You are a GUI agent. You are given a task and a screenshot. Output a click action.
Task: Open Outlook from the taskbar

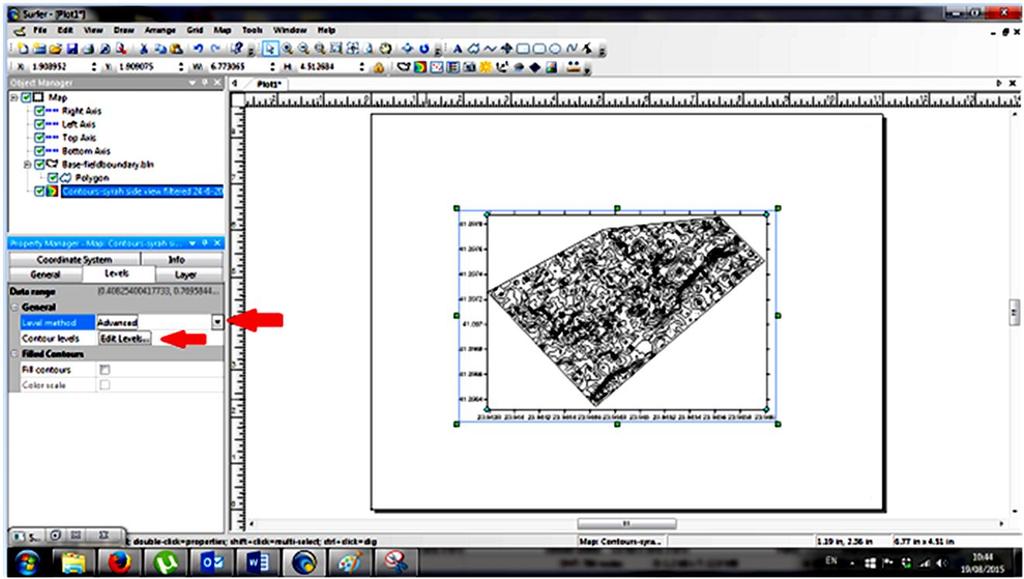(212, 561)
